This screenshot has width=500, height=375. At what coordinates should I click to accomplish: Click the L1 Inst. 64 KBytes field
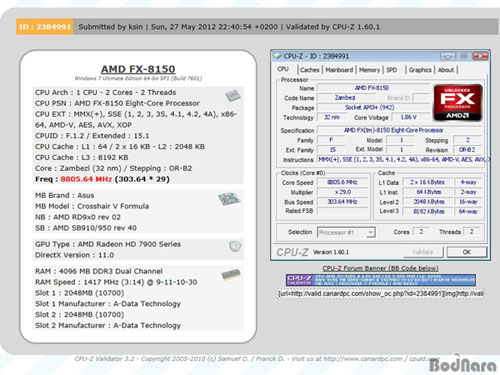pyautogui.click(x=427, y=192)
